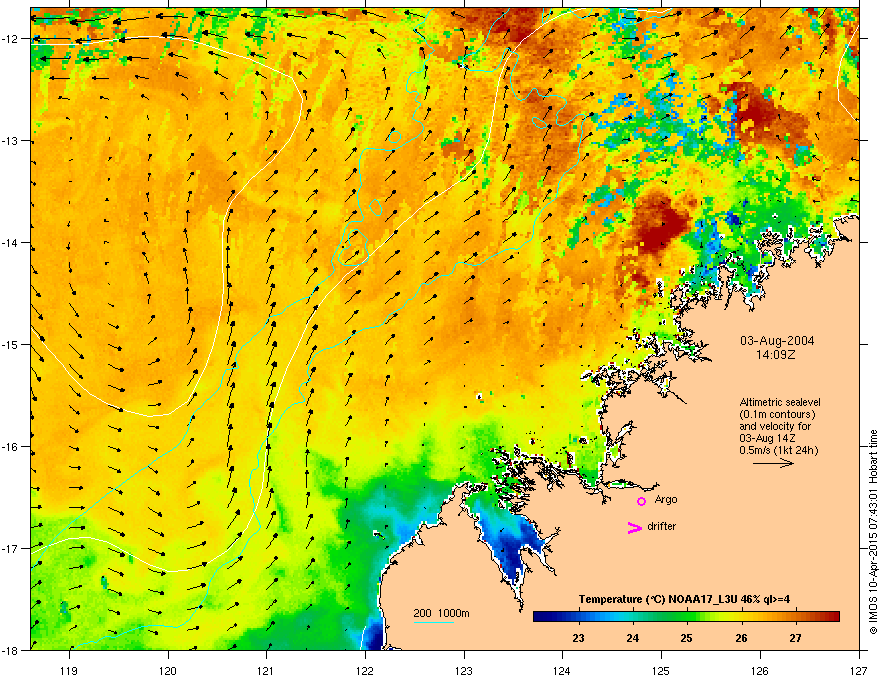Screen dimensions: 880x680
Task: Click the longitude axis label 125
Action: [x=661, y=670]
